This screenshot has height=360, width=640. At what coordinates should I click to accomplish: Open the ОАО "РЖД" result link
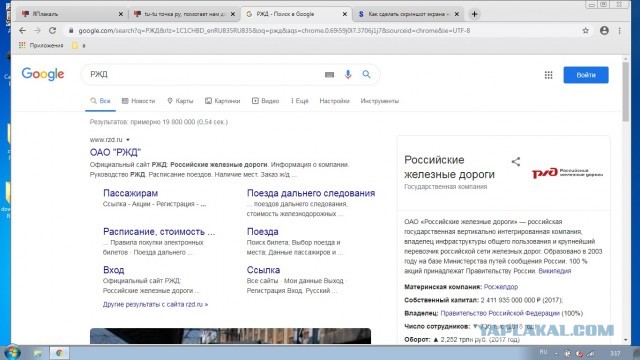click(116, 152)
